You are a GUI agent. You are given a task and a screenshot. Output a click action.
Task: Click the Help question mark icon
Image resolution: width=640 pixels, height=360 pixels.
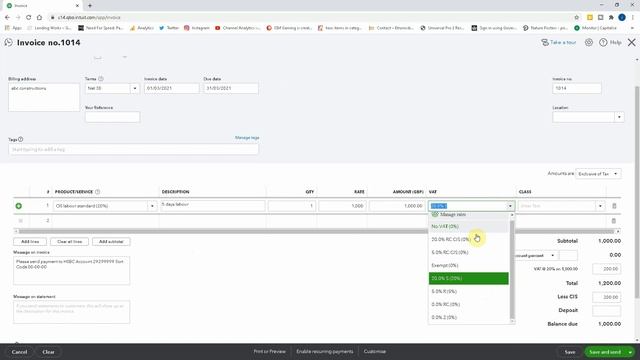click(x=603, y=42)
